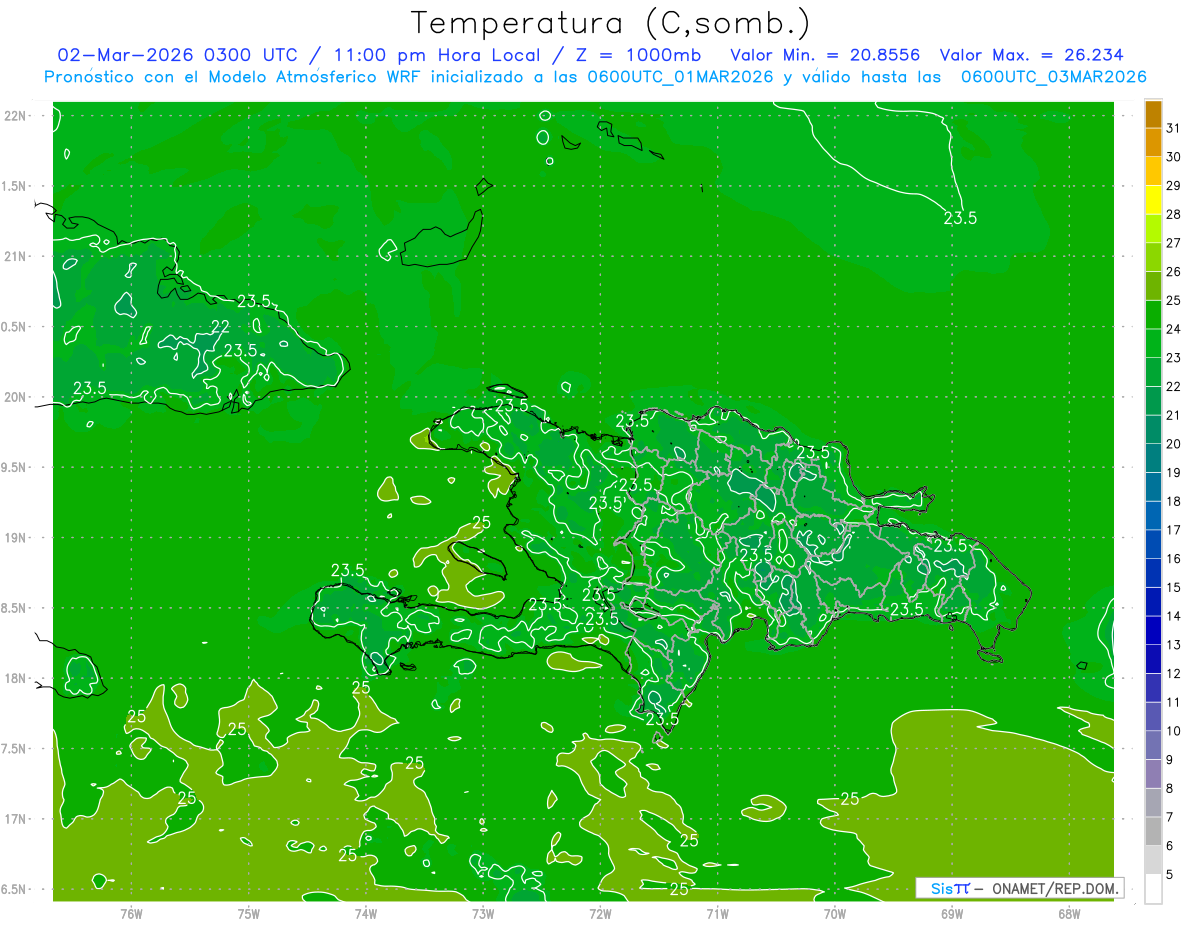Click the "0600UTC_03MAR2026" valid-until time
The height and width of the screenshot is (927, 1200).
[1053, 76]
